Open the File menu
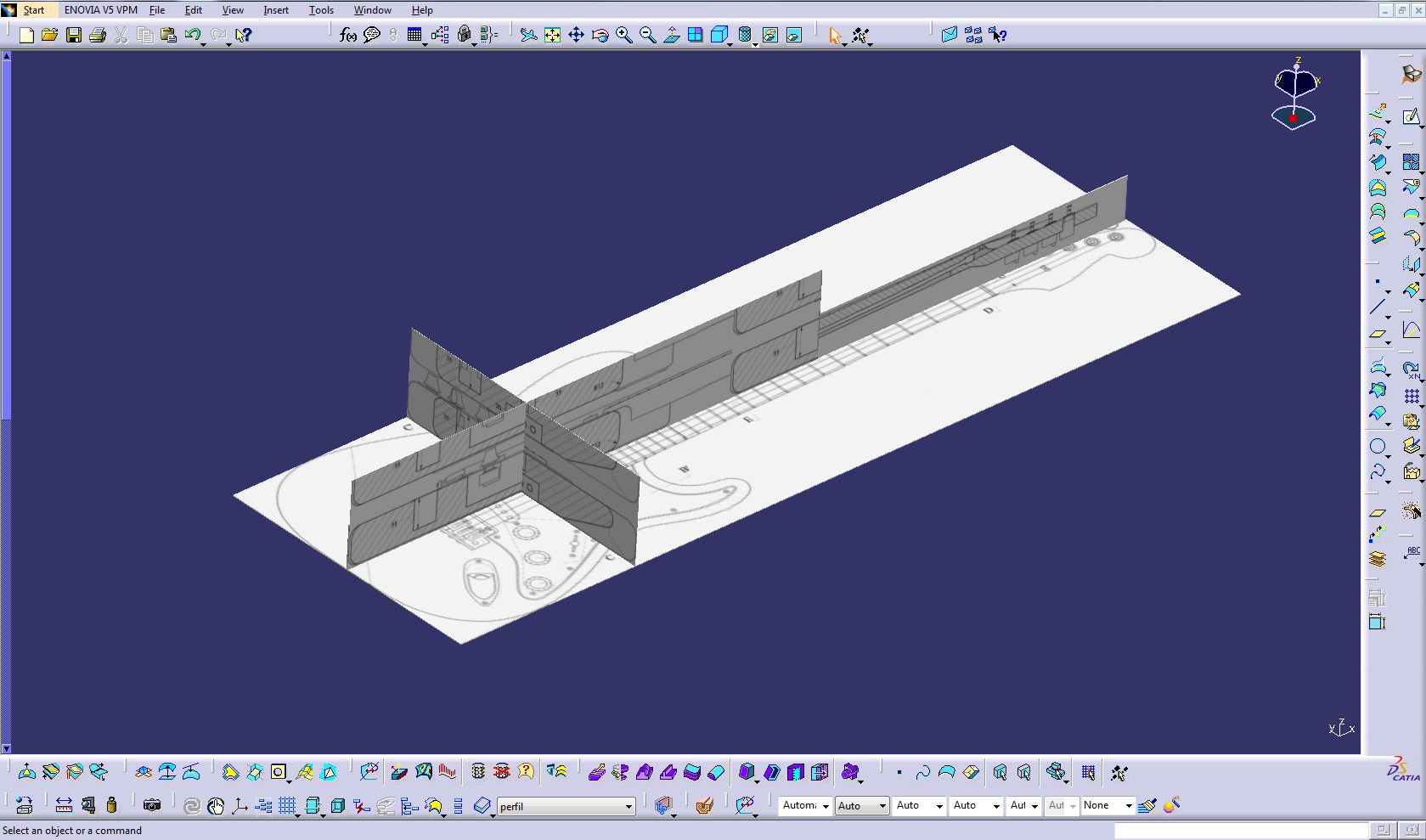The height and width of the screenshot is (840, 1426). coord(157,10)
